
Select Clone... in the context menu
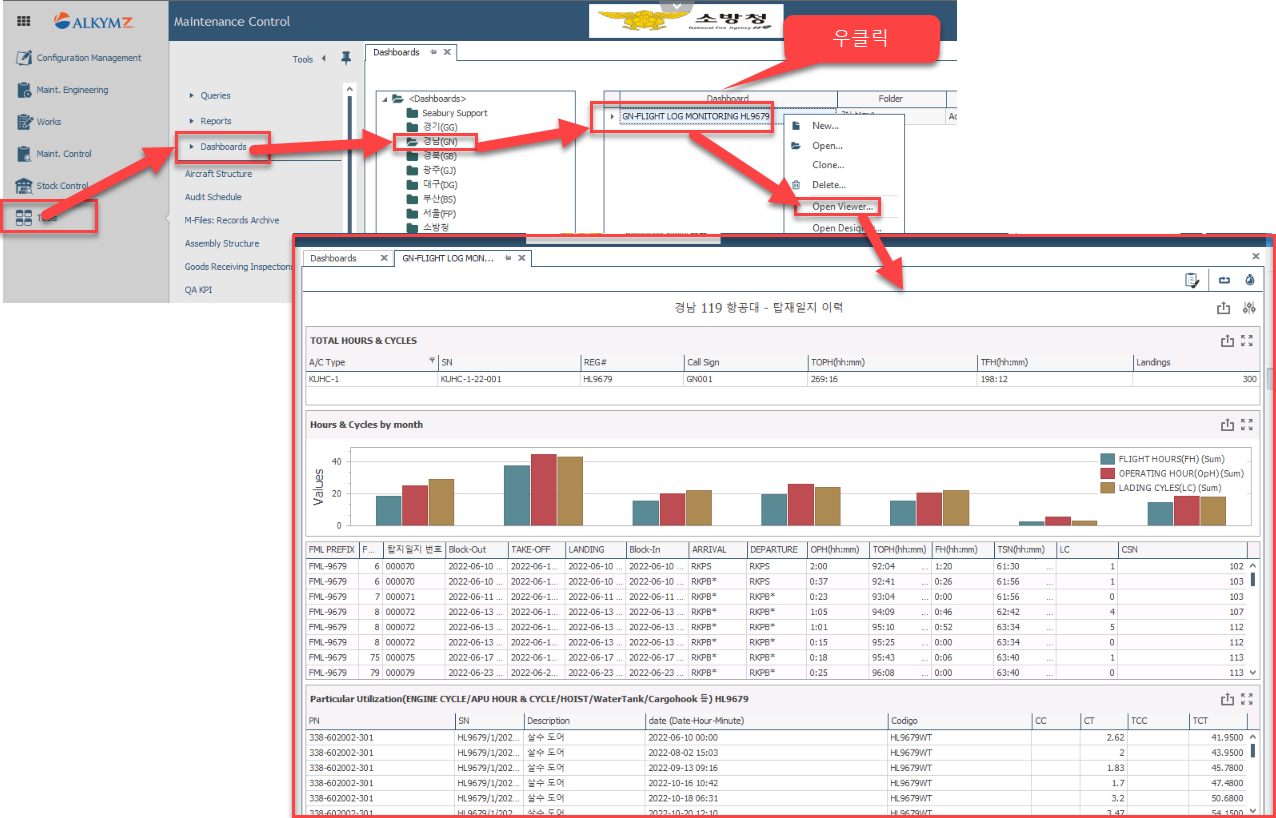point(827,165)
